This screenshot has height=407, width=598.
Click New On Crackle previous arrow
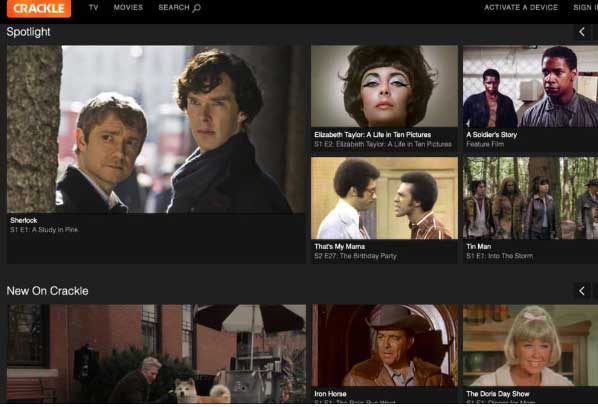(582, 291)
